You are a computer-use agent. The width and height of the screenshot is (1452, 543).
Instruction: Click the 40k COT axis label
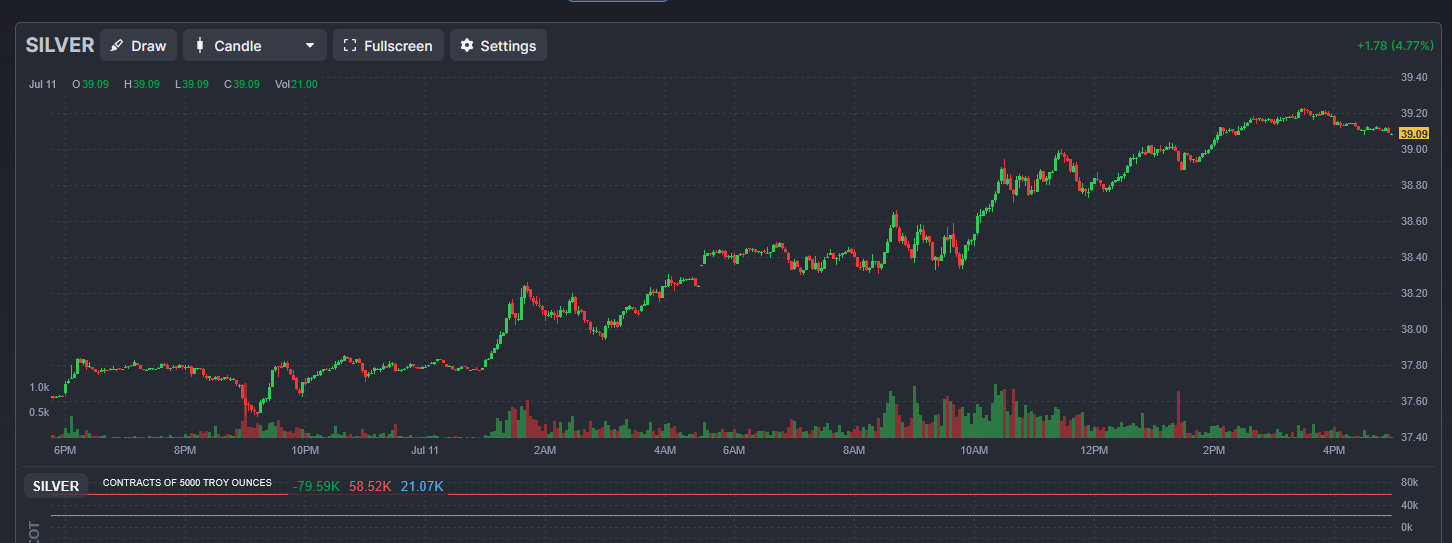click(x=1408, y=505)
